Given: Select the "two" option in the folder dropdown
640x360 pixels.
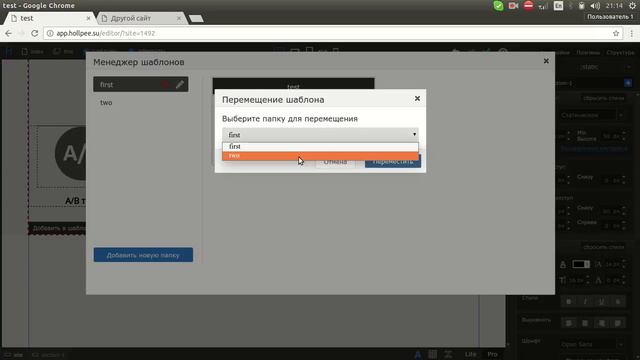Looking at the screenshot, I should pos(320,156).
